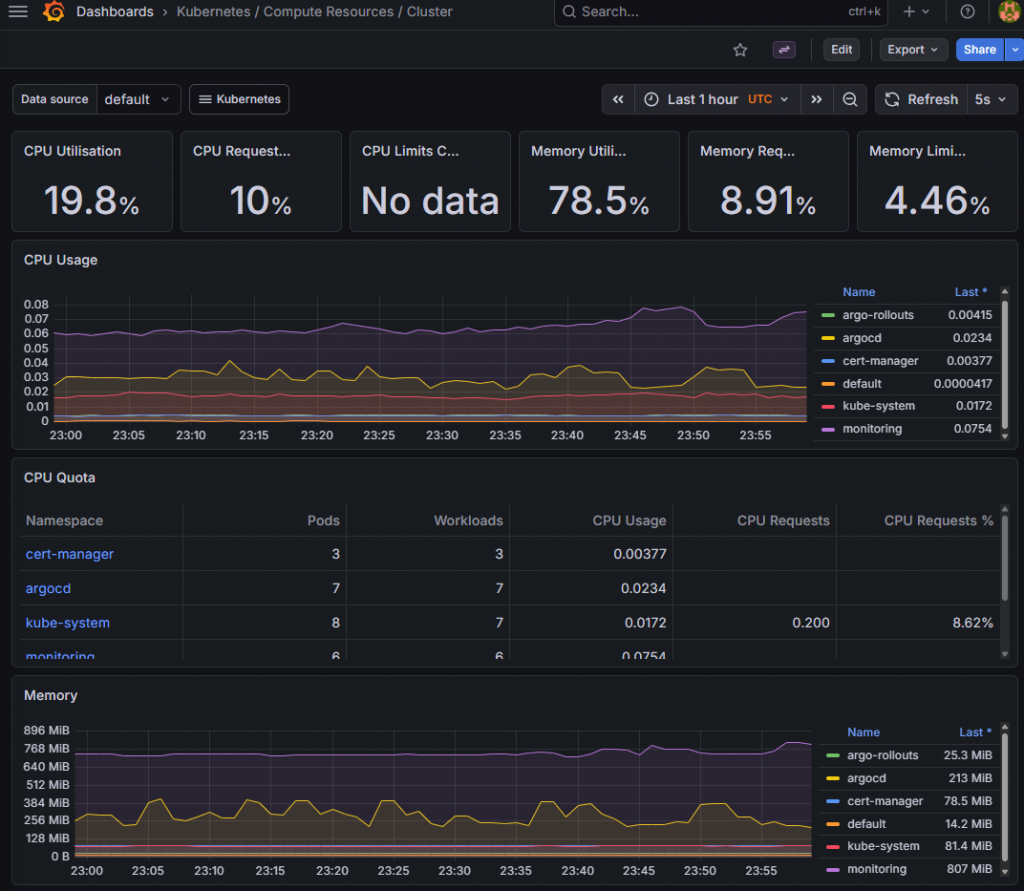
Task: Open the hamburger navigation menu
Action: tap(18, 12)
